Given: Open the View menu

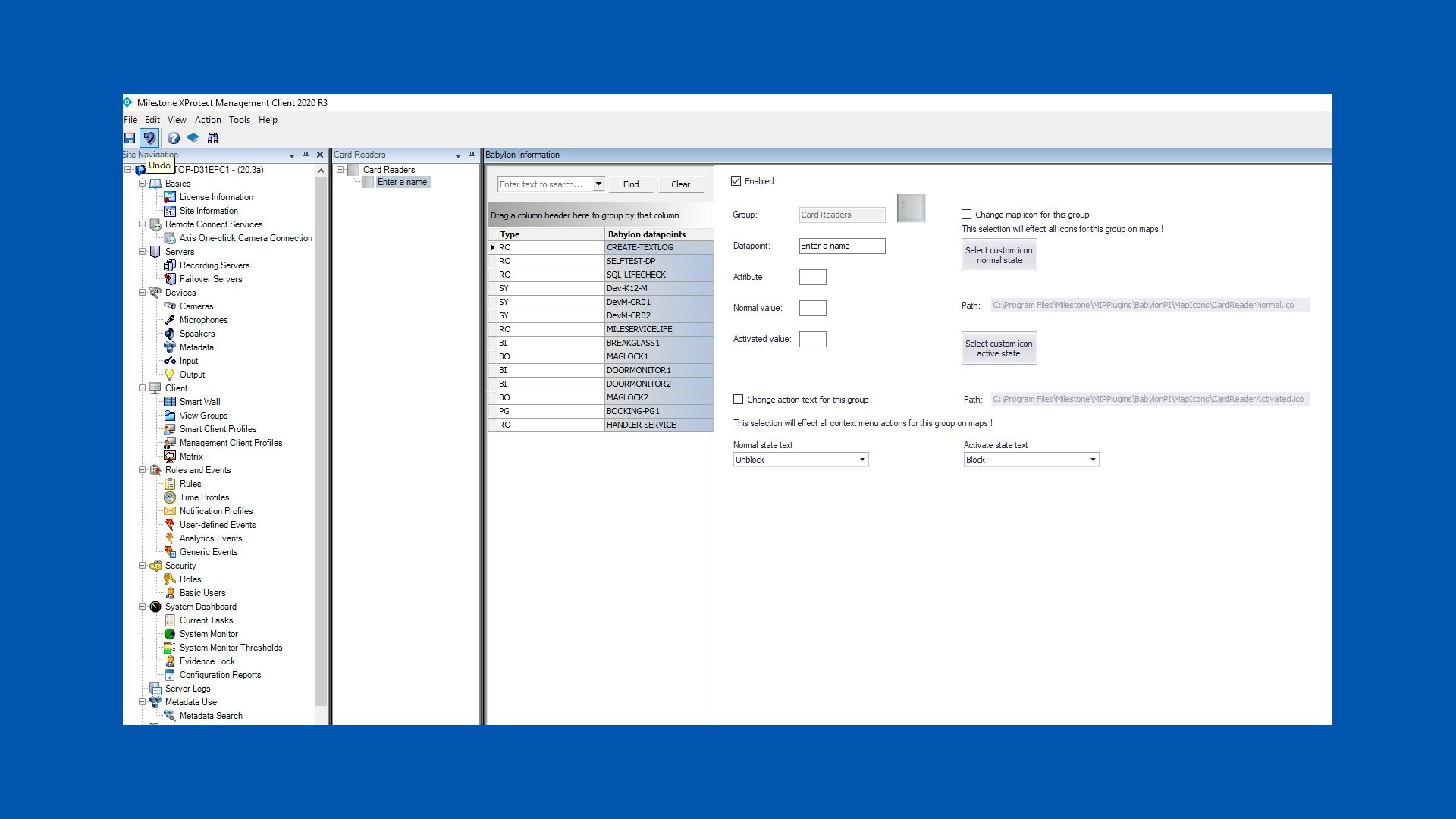Looking at the screenshot, I should tap(177, 120).
